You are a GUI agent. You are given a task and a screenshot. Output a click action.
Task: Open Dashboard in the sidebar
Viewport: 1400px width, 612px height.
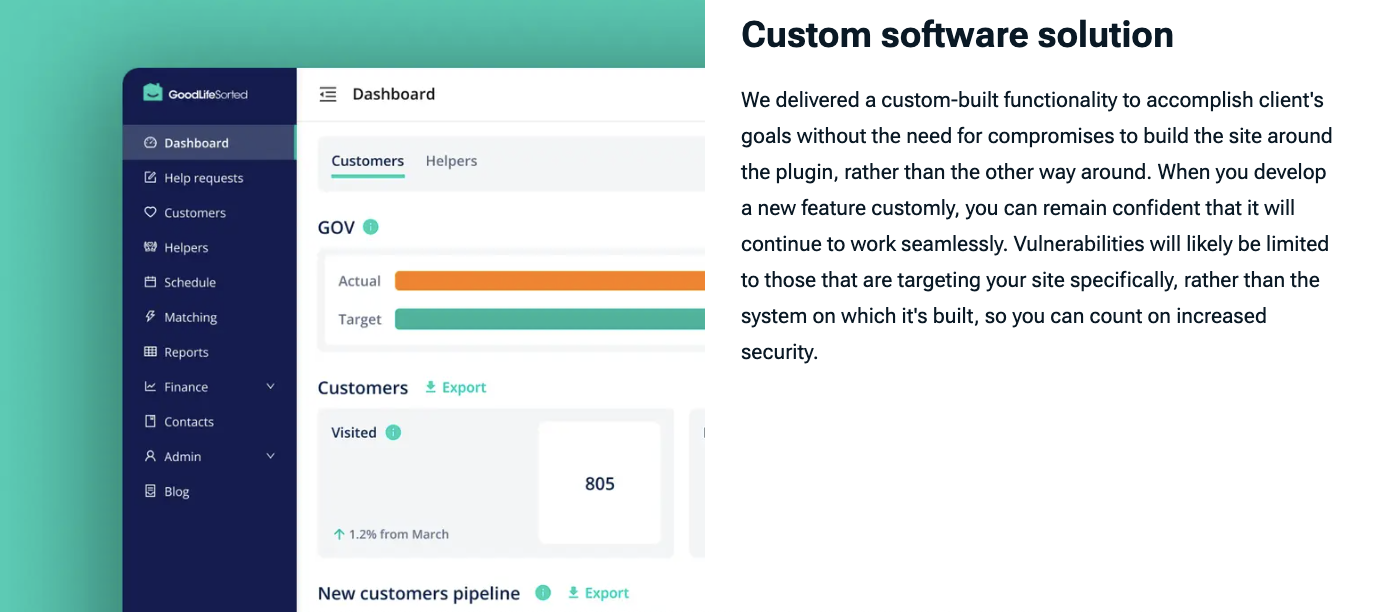[196, 143]
